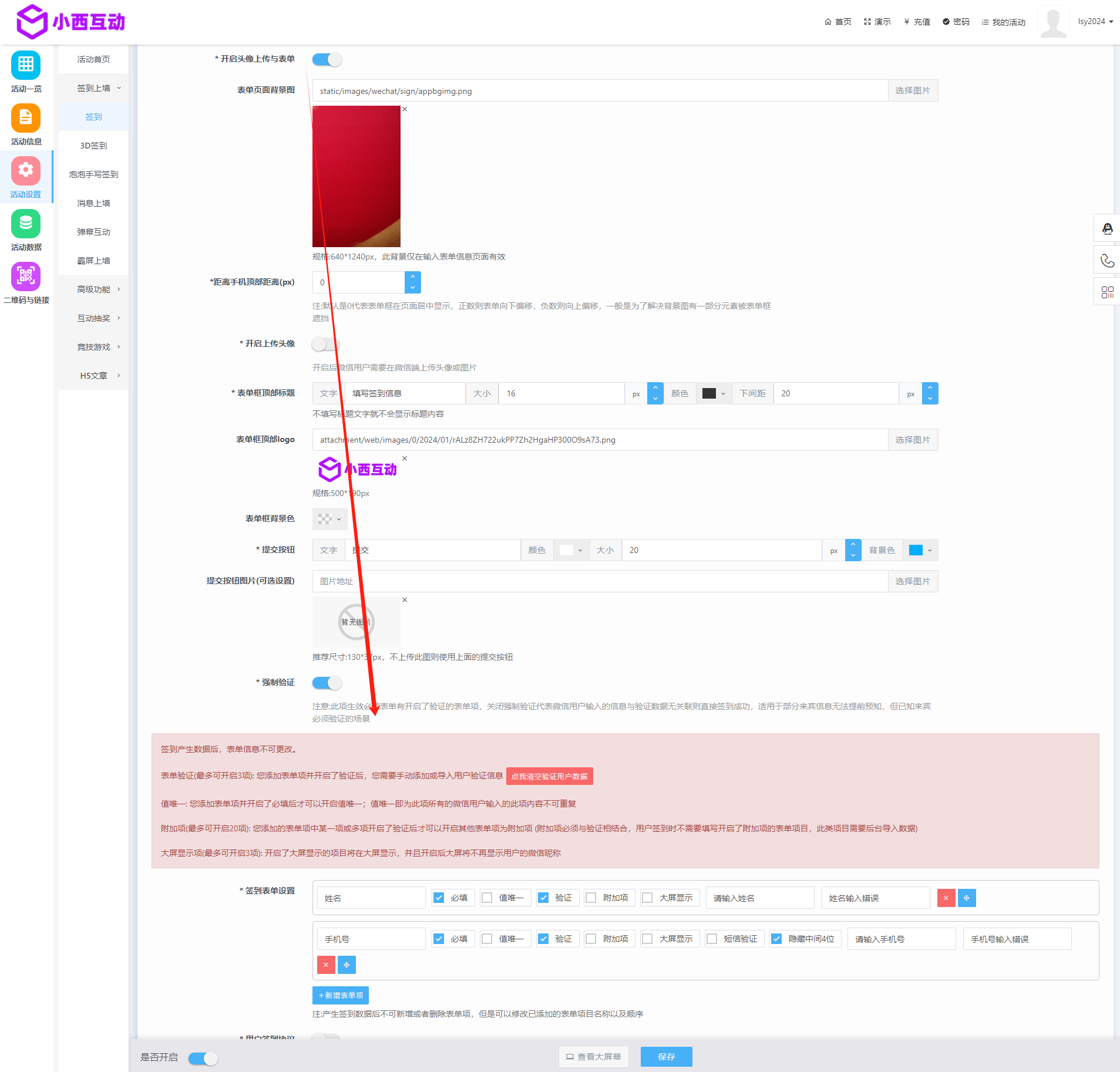Delete the 姓名 form row

(x=946, y=898)
